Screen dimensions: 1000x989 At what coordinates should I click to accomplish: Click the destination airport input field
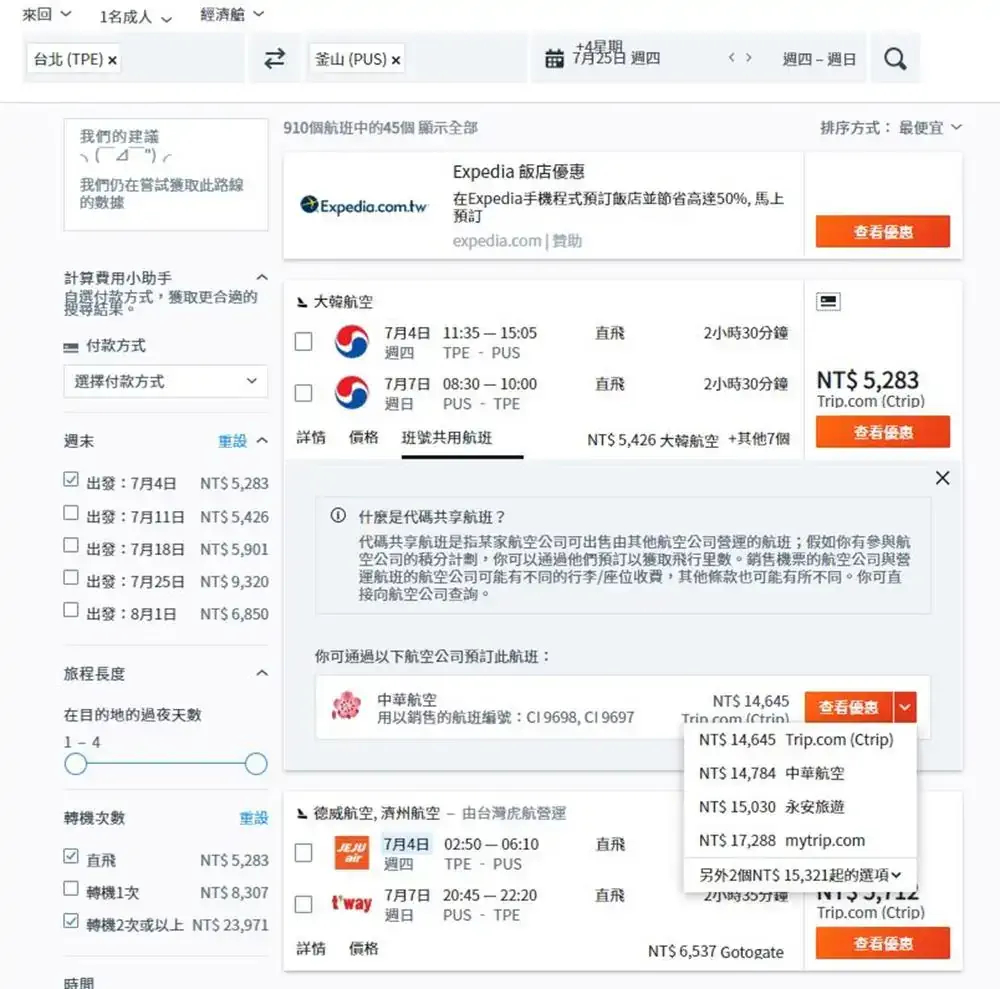[418, 59]
